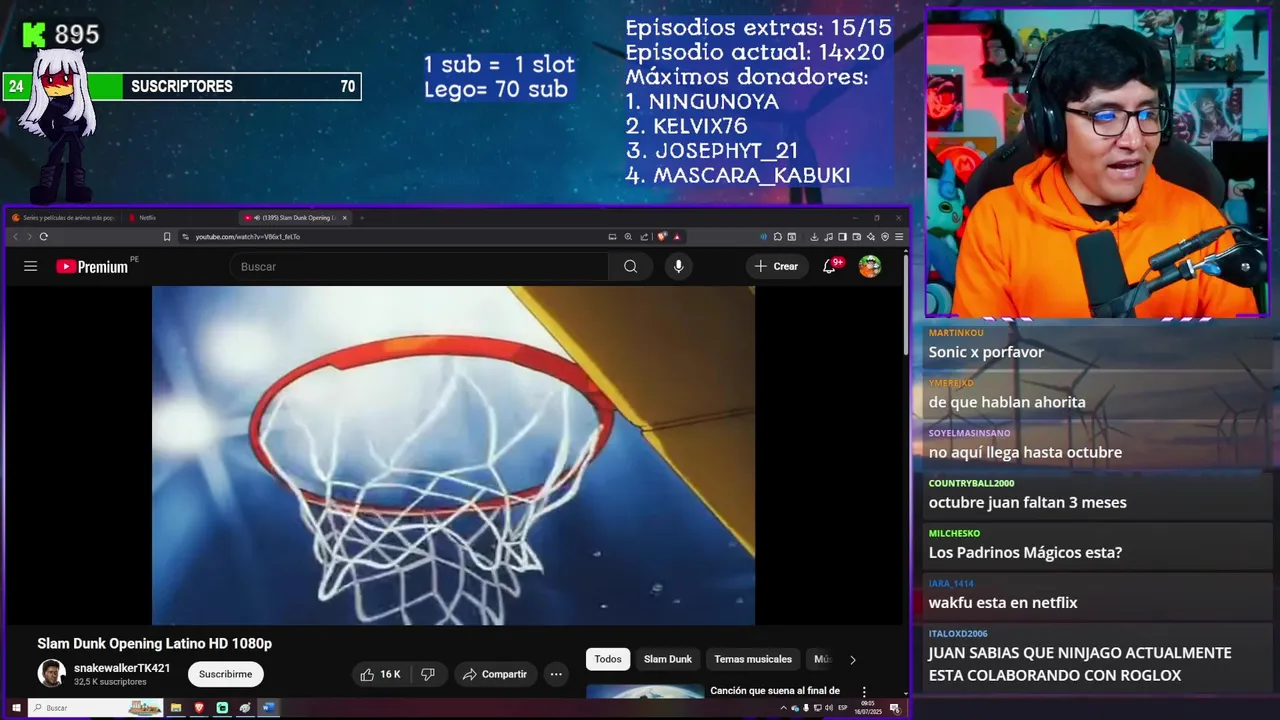Open suggested video Canción que suena al final
This screenshot has width=1280, height=720.
click(775, 690)
